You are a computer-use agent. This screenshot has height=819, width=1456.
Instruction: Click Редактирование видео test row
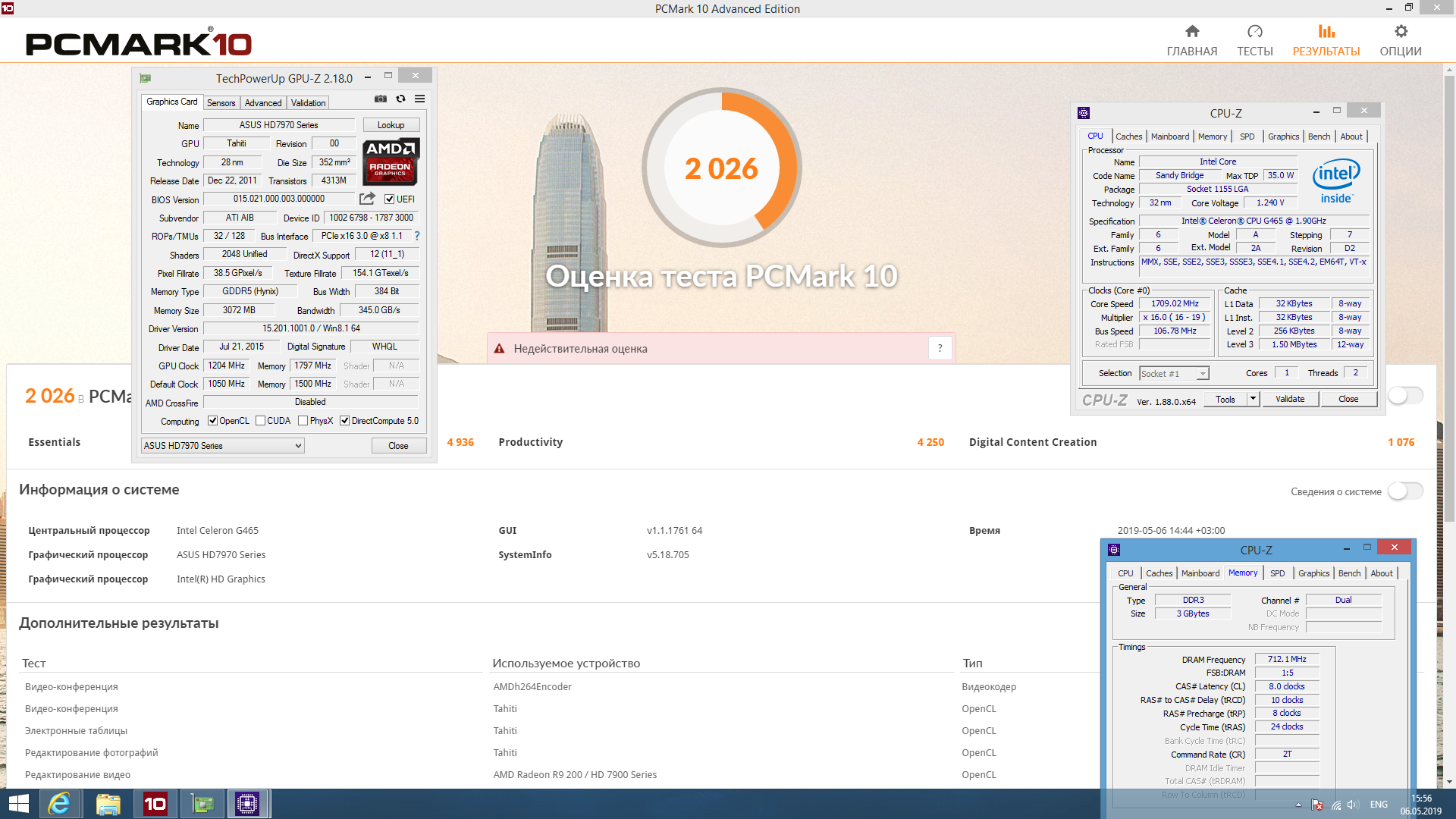point(78,775)
